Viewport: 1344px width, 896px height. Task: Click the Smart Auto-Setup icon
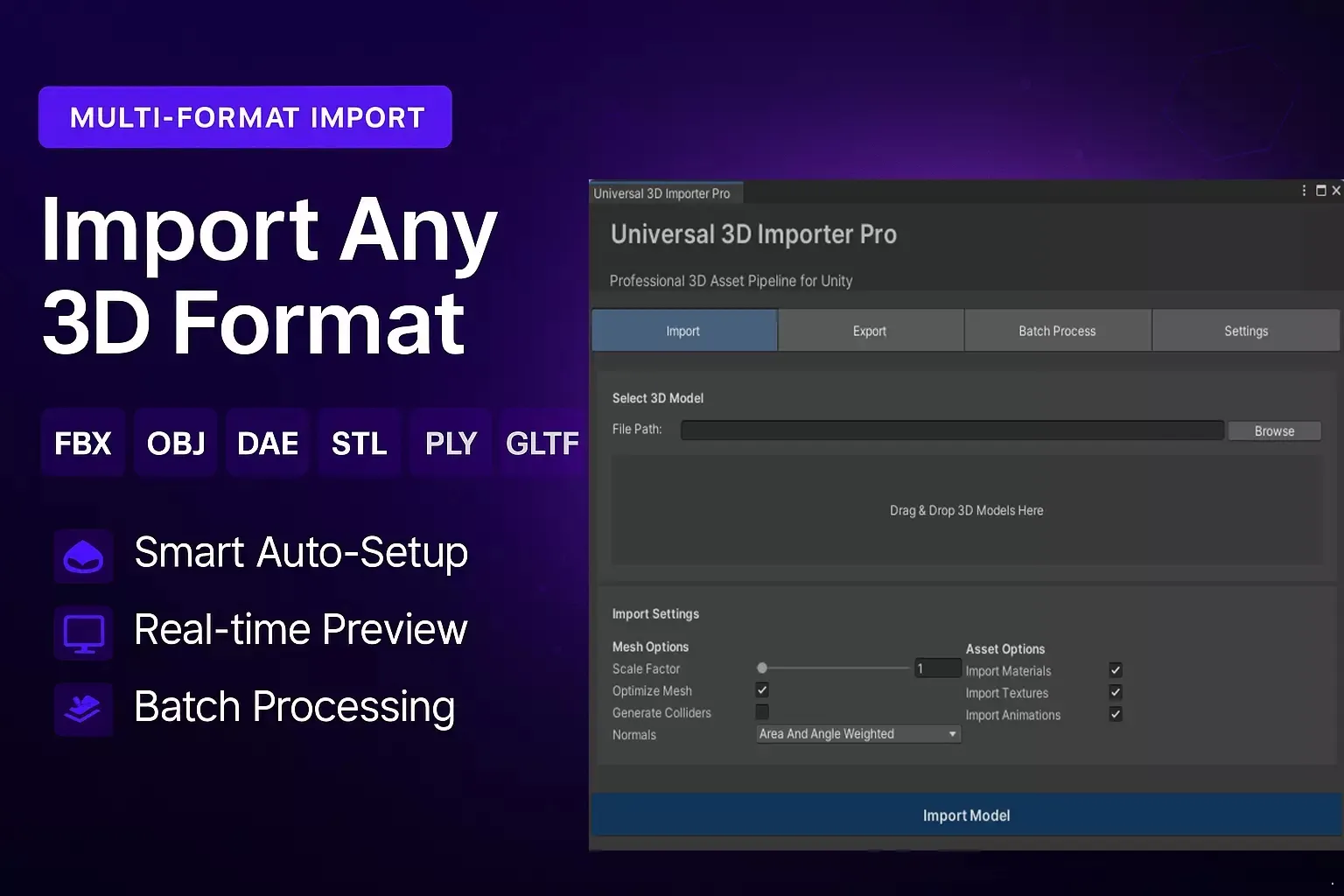83,556
